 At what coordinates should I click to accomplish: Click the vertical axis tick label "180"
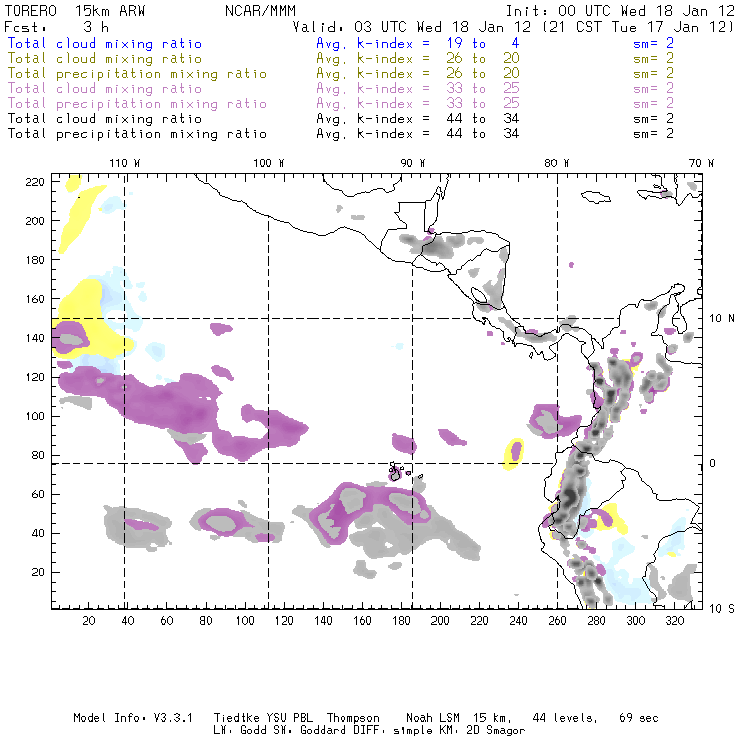pyautogui.click(x=35, y=260)
